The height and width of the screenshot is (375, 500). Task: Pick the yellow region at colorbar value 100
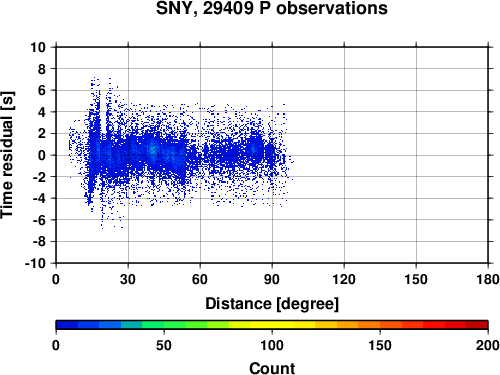point(272,325)
